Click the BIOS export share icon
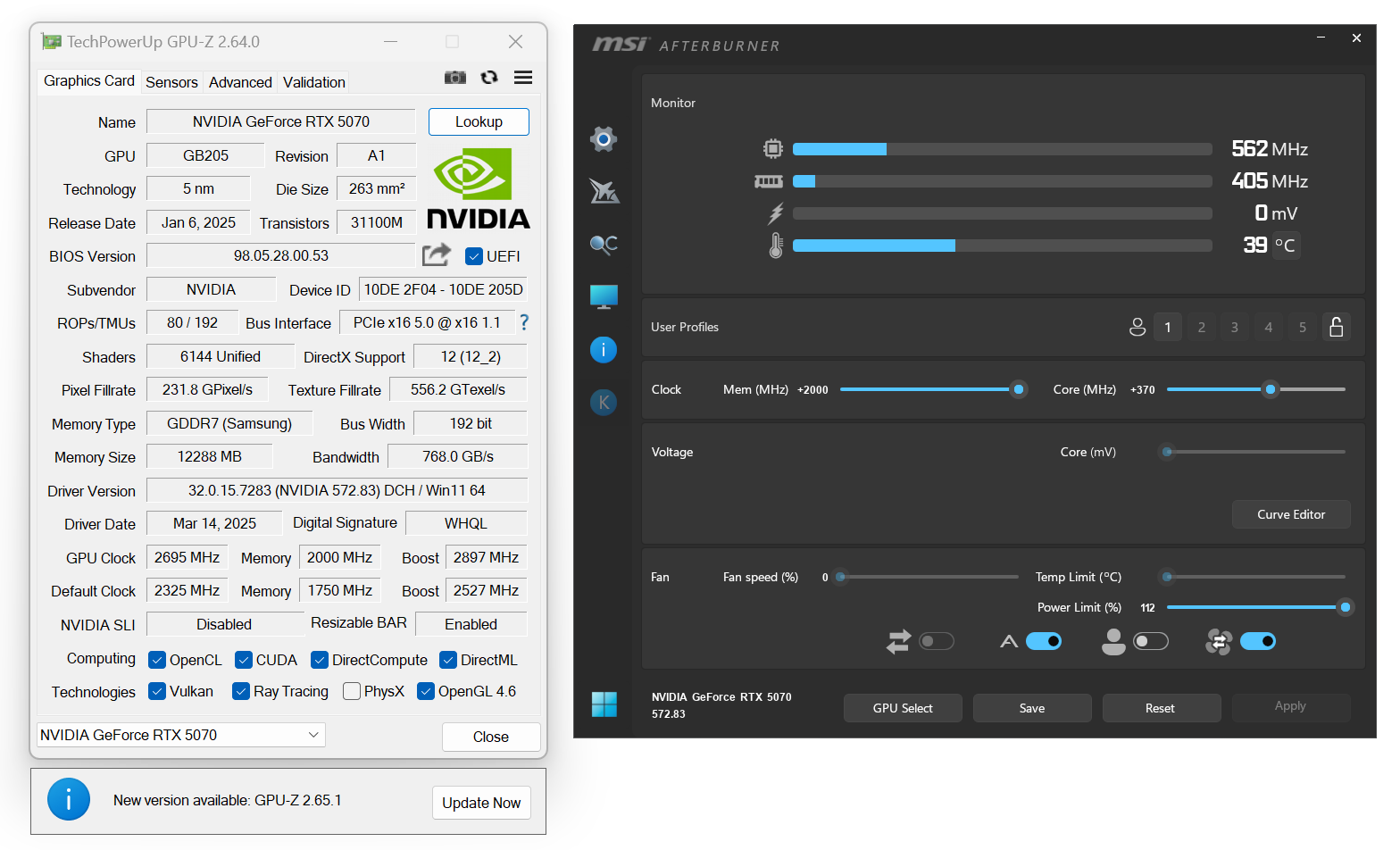This screenshot has height=850, width=1400. pos(436,255)
